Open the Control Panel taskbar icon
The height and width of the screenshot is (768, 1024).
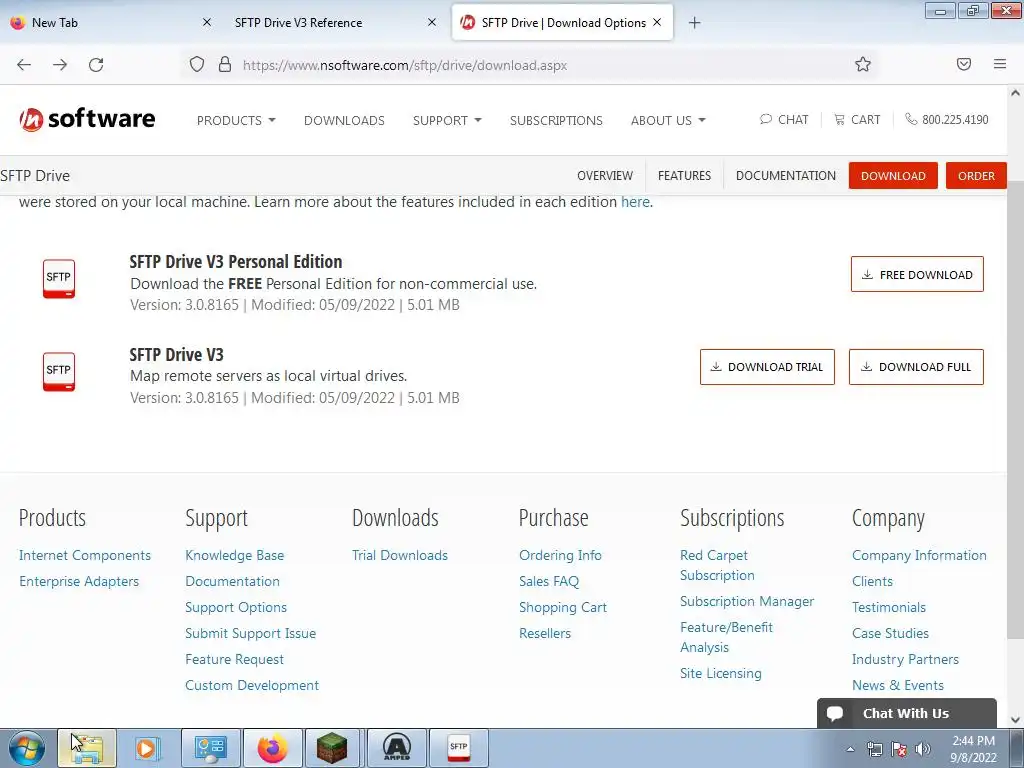(x=210, y=748)
